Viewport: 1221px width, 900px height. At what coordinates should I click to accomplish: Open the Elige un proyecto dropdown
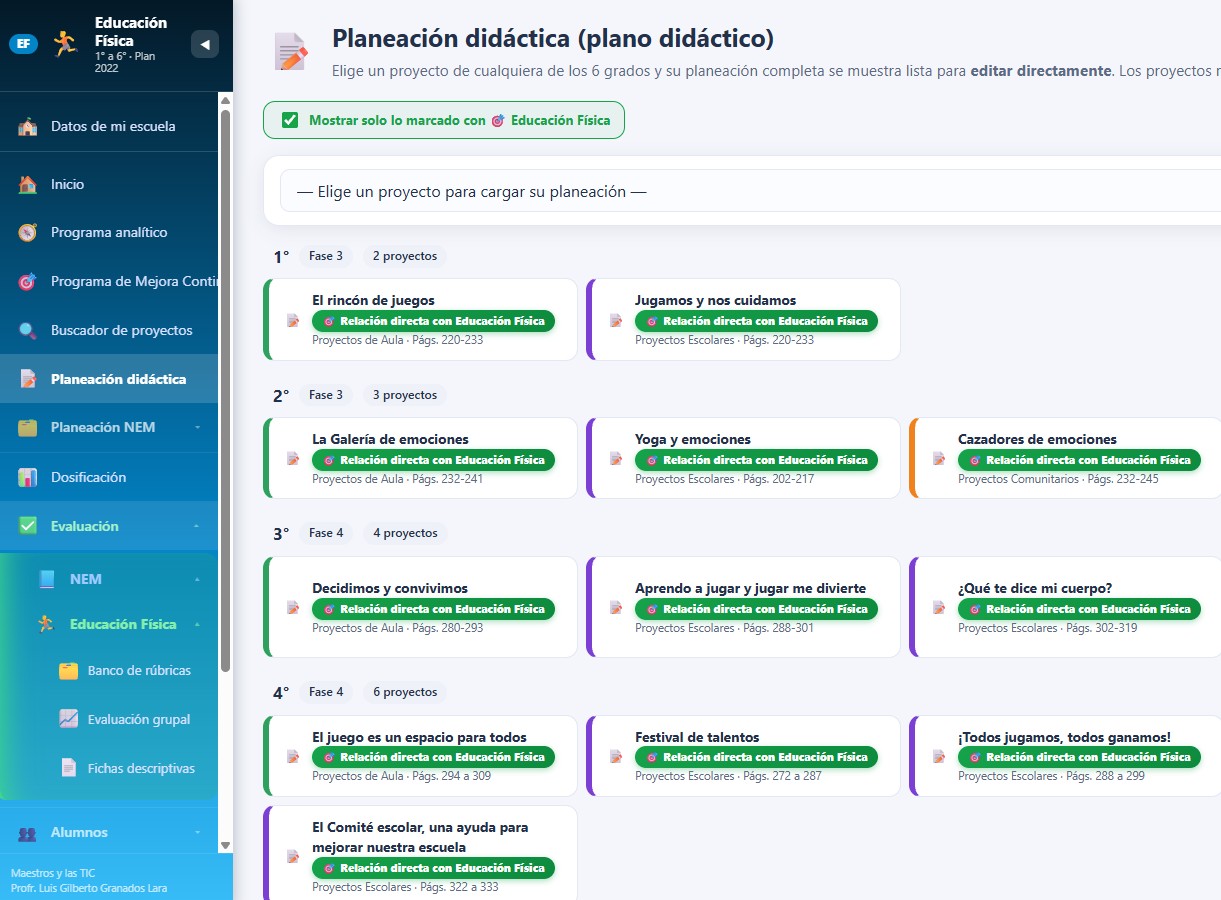(750, 191)
